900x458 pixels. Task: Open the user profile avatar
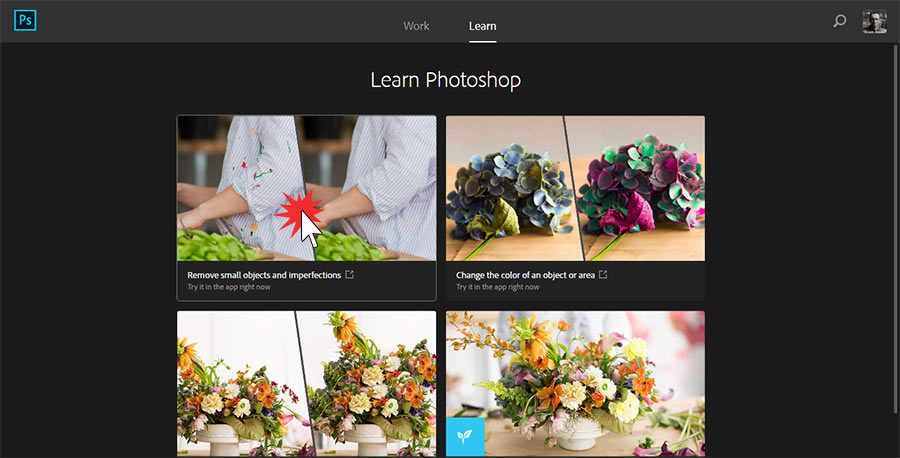pos(874,22)
